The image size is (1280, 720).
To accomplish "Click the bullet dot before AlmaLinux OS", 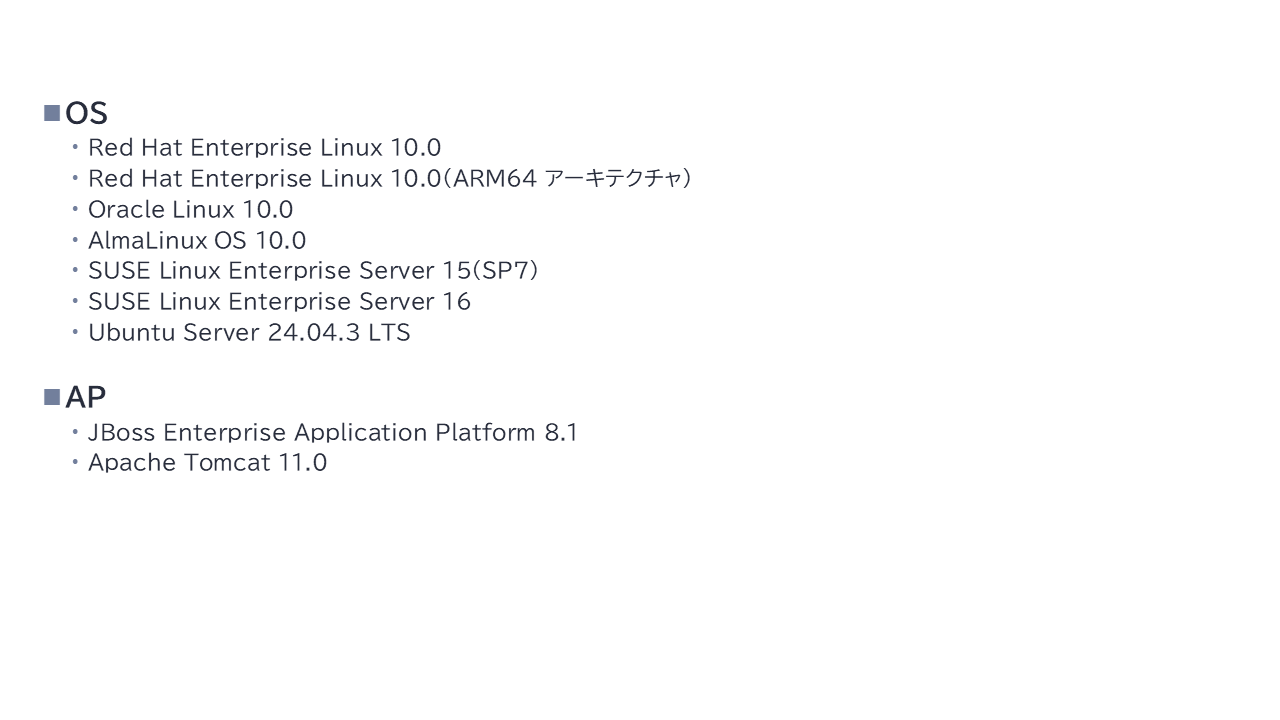I will (75, 241).
